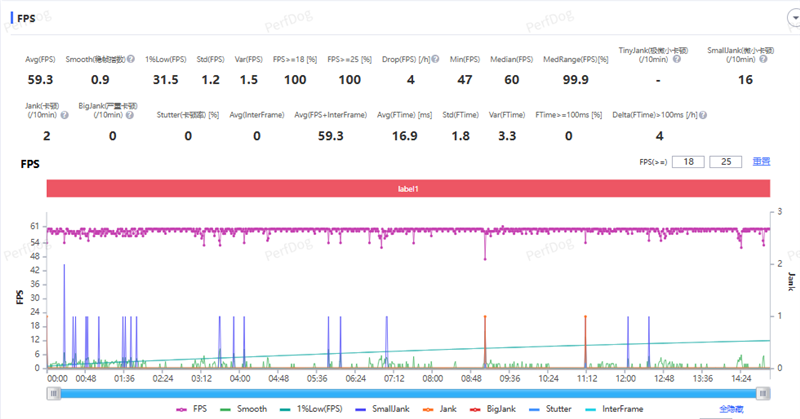
Task: Click the FPS threshold field showing 25
Action: click(x=725, y=161)
